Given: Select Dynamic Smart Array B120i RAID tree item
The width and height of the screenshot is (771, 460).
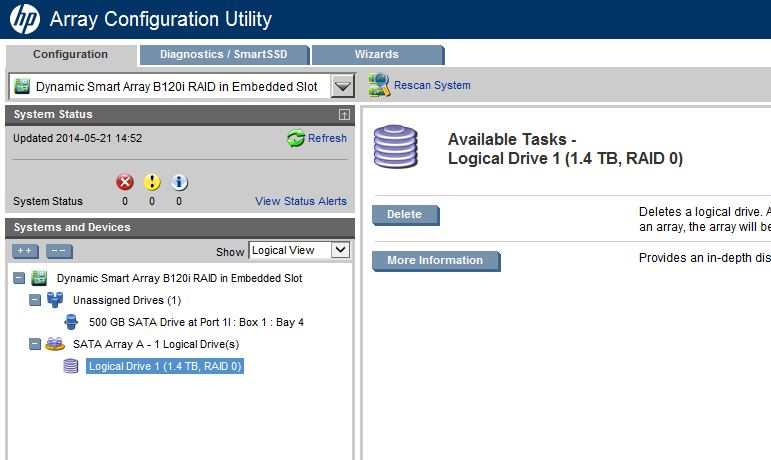Looking at the screenshot, I should pyautogui.click(x=179, y=278).
